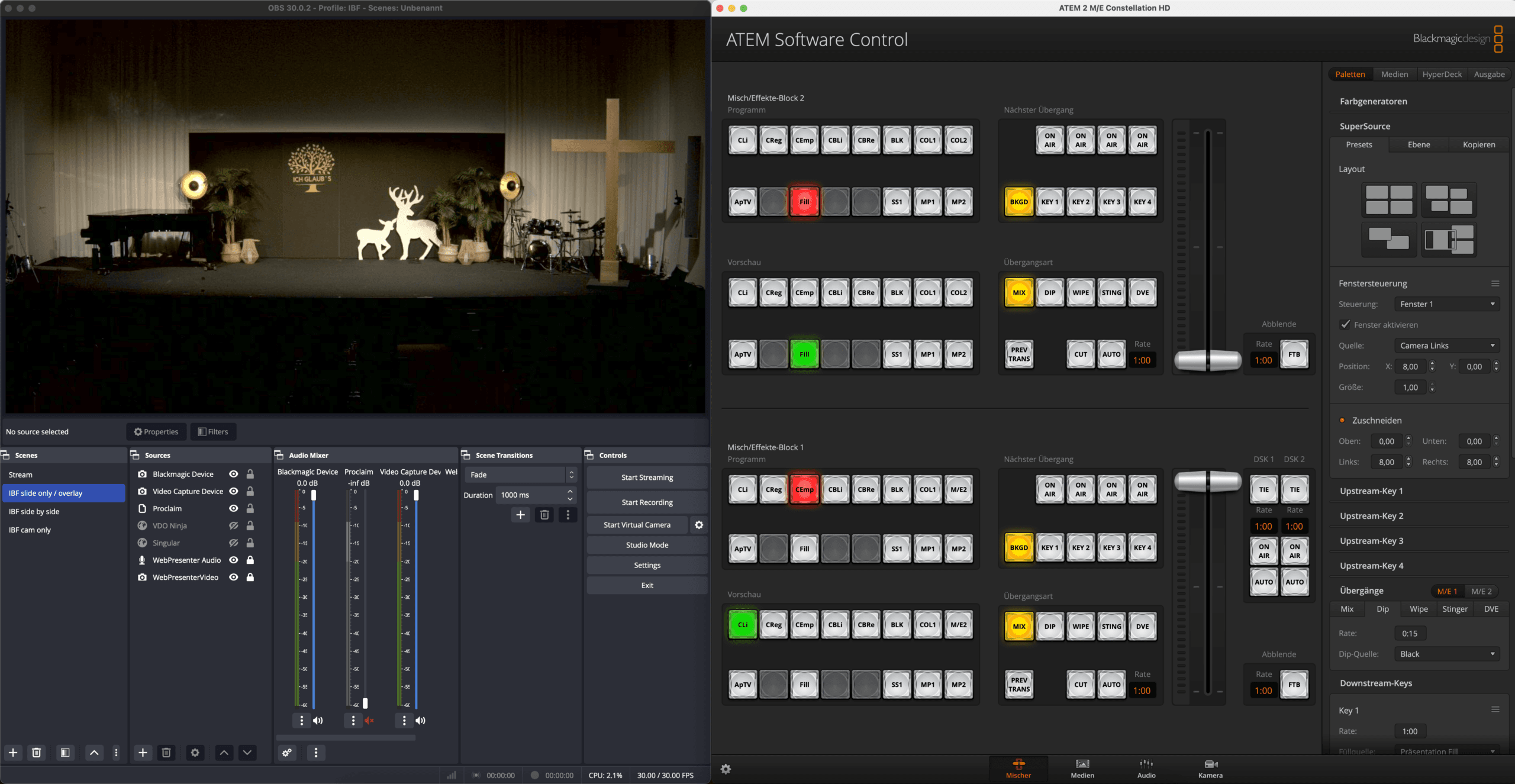Hide the Proclaim source with eye icon

coord(234,508)
